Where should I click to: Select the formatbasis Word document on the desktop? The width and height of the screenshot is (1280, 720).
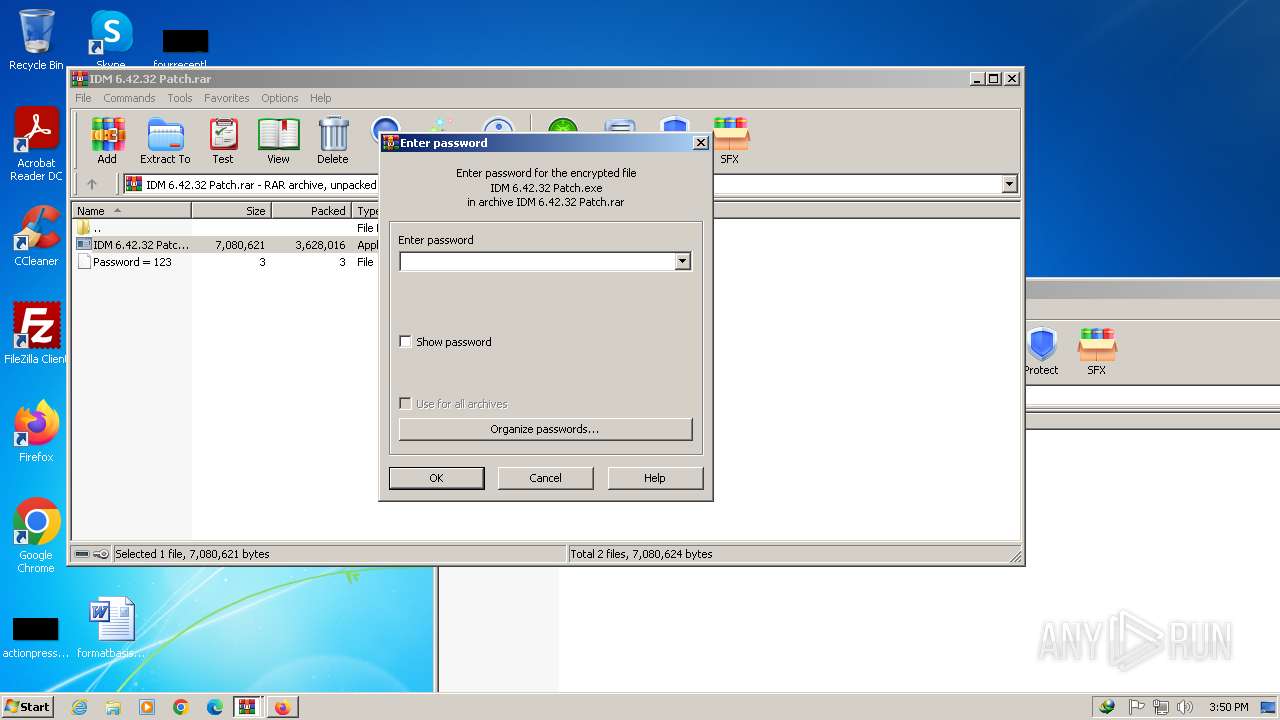point(110,627)
